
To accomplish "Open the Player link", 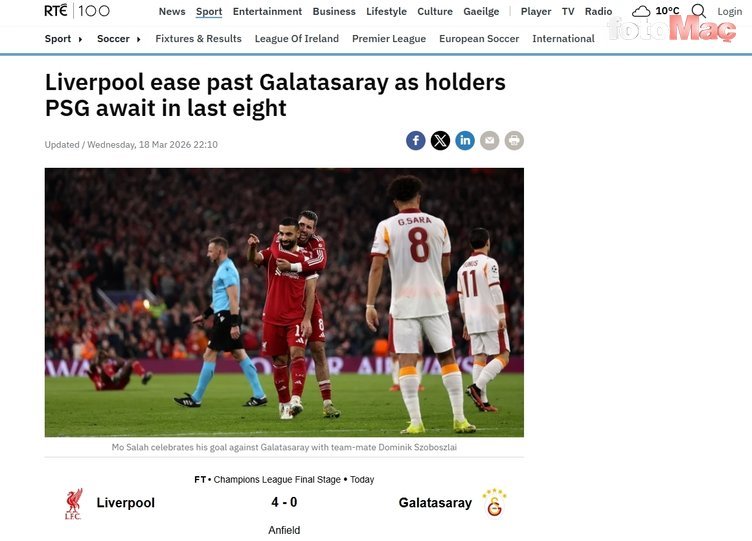I will click(536, 12).
